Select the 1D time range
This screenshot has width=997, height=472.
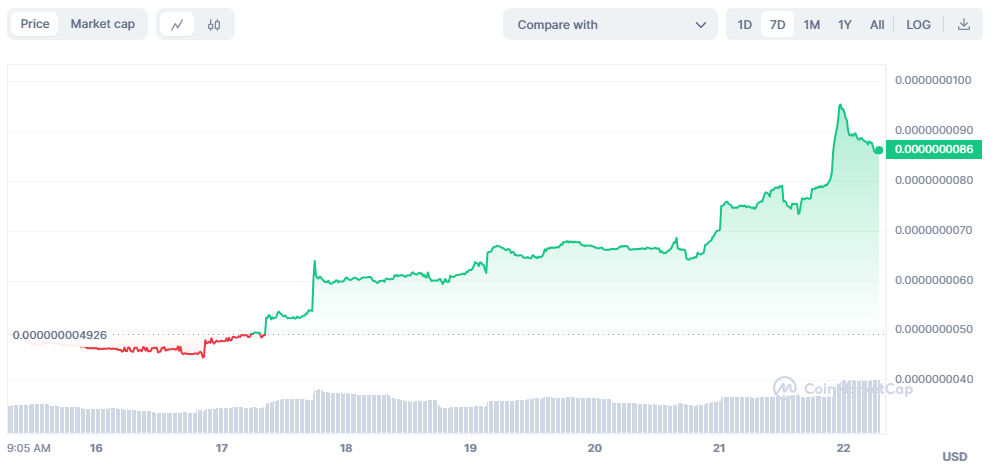click(x=745, y=25)
